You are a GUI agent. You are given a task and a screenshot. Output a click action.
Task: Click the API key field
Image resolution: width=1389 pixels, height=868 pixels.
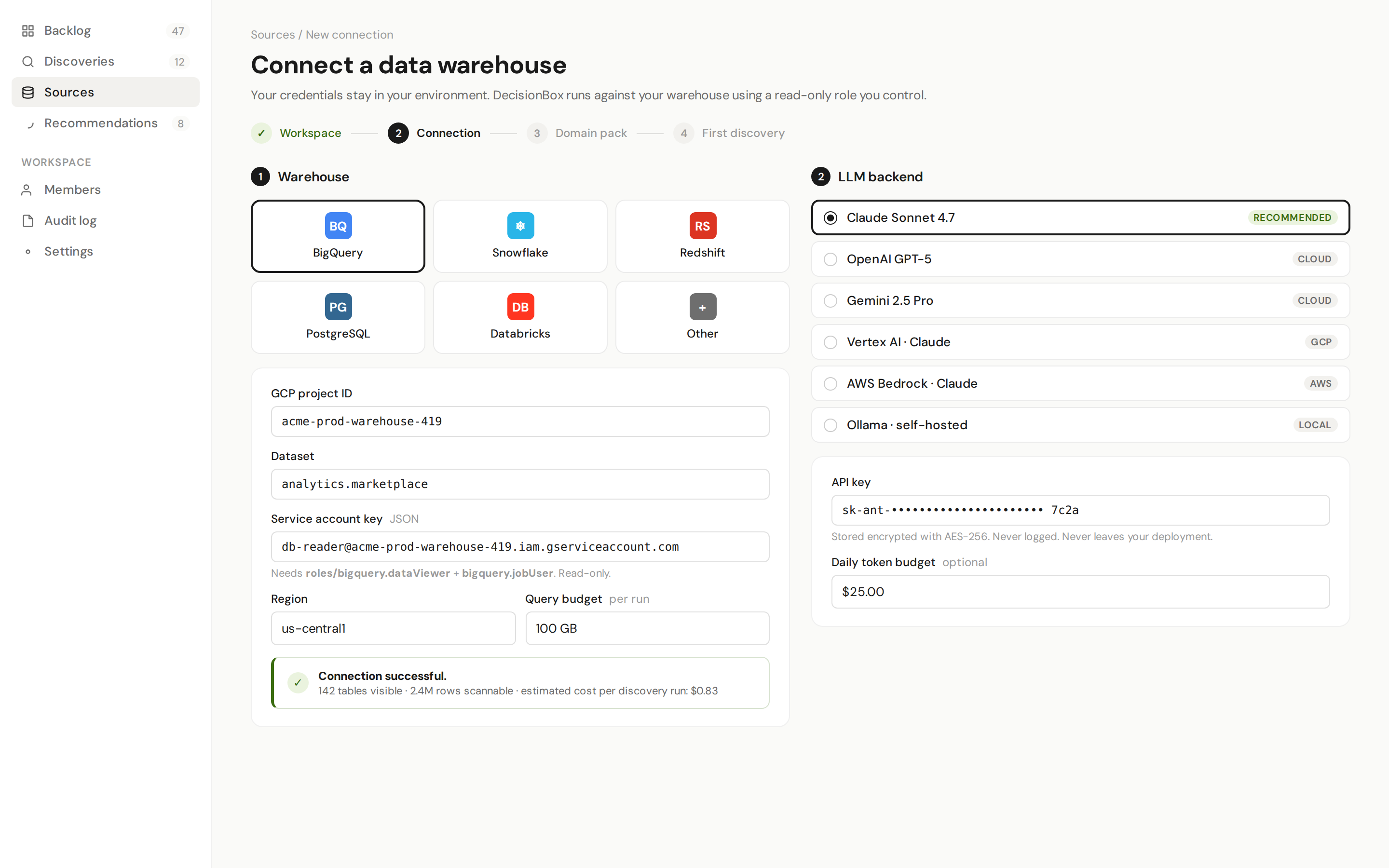coord(1080,510)
